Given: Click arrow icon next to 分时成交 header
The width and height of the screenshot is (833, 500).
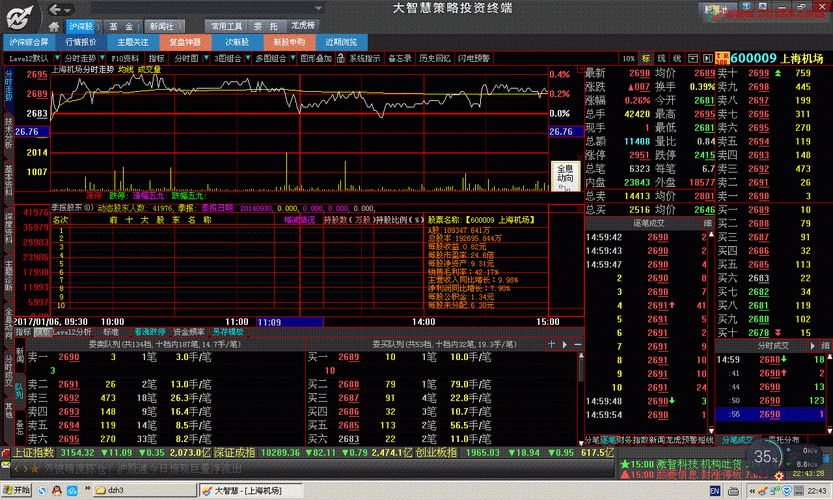Looking at the screenshot, I should 812,345.
